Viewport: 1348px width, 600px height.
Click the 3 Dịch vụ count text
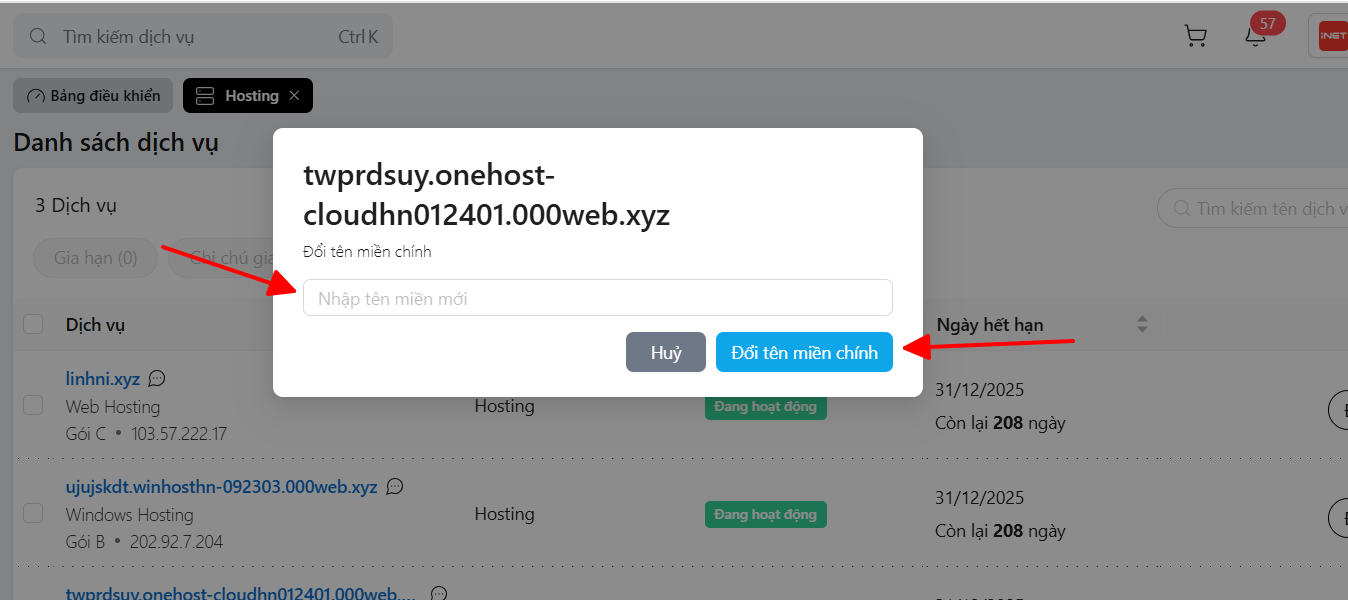76,205
